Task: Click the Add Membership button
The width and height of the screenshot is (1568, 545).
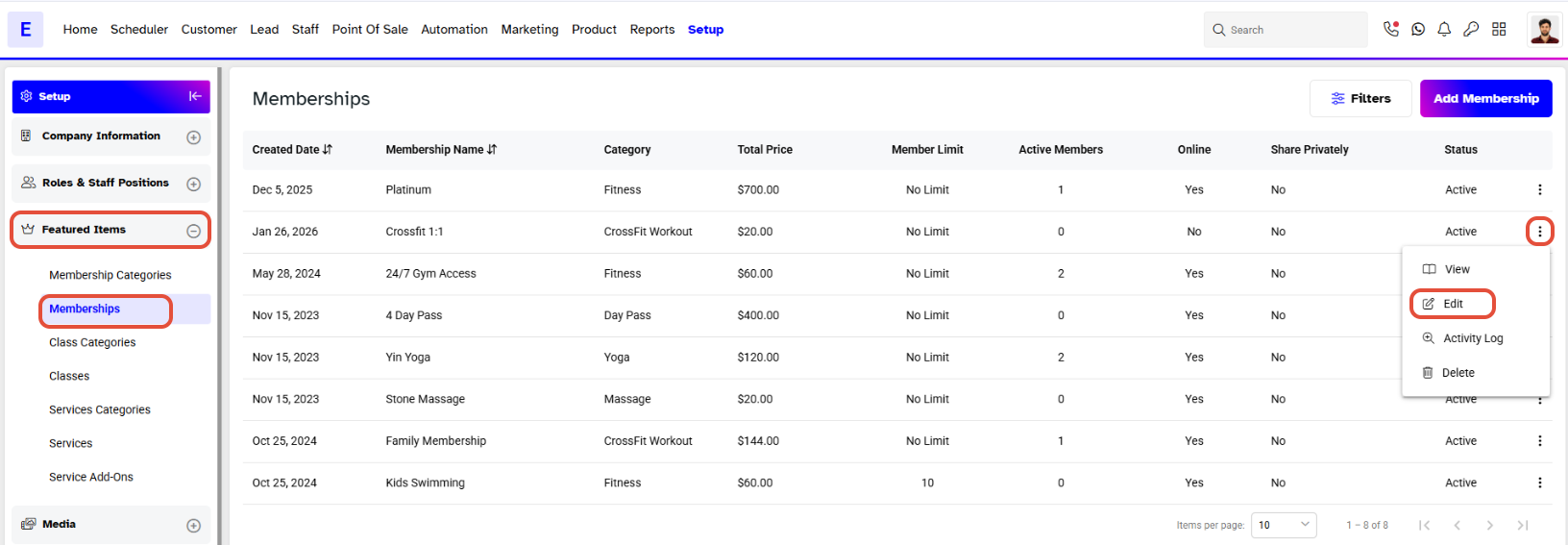Action: click(x=1485, y=98)
